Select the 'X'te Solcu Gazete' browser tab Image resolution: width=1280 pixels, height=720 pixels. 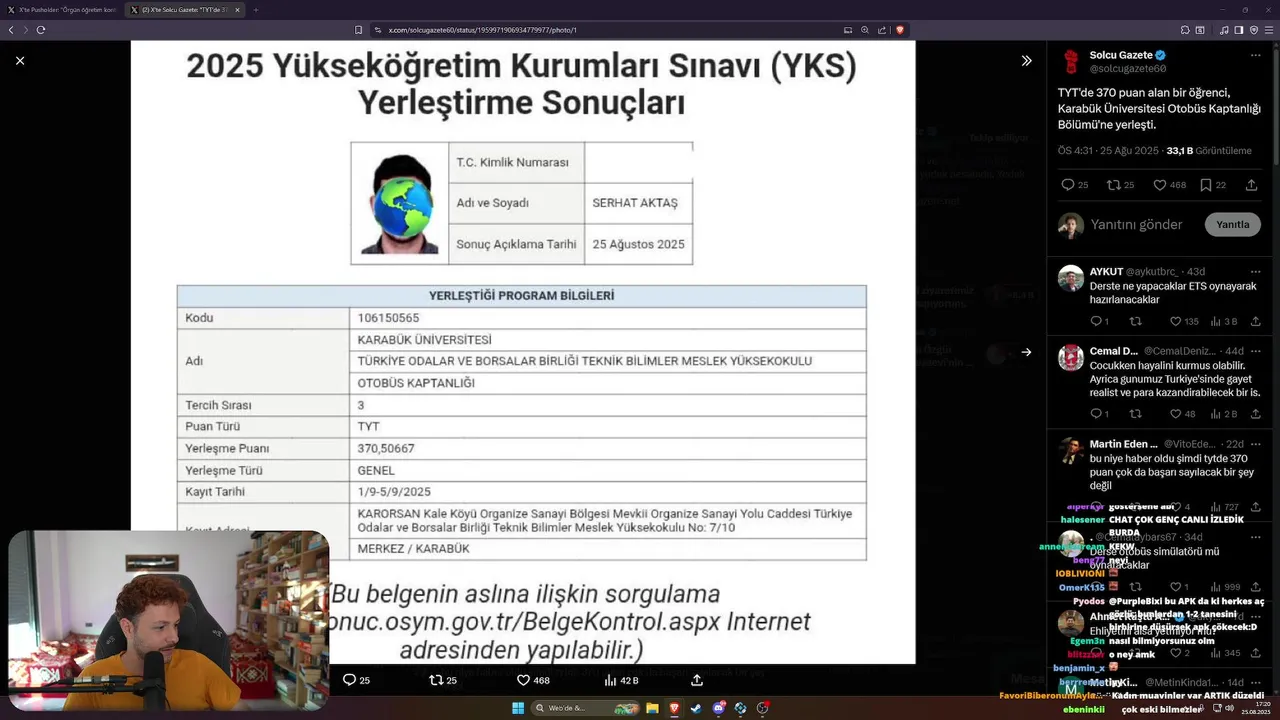pyautogui.click(x=185, y=10)
